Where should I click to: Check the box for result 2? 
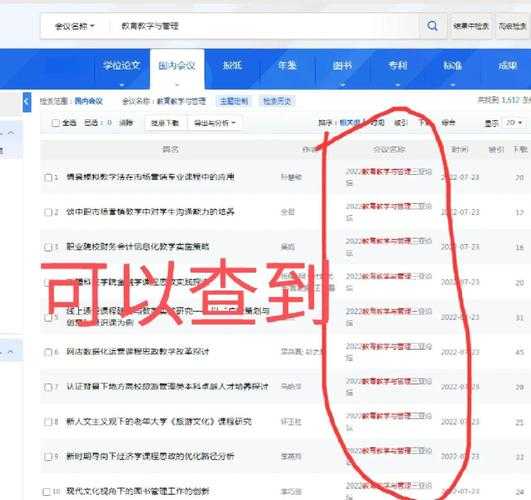point(48,212)
